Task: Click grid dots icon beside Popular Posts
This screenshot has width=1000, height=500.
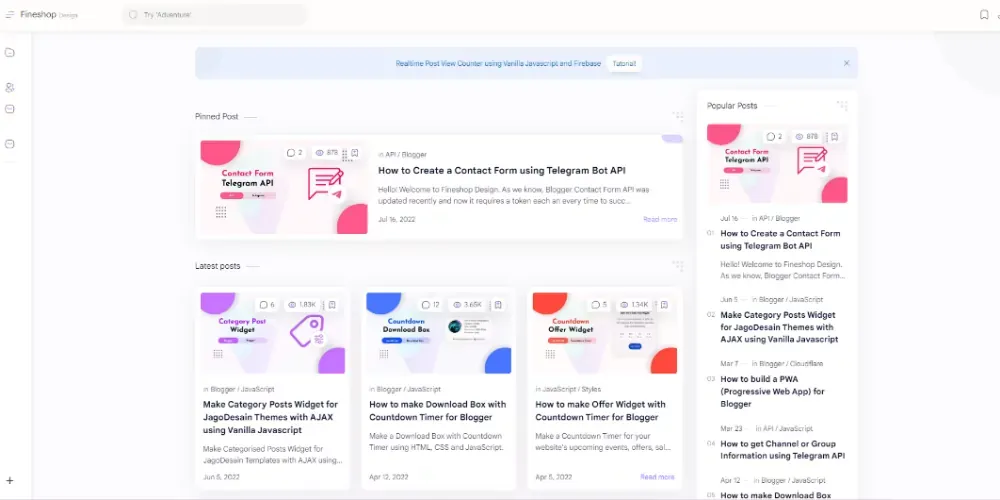Action: (x=842, y=105)
